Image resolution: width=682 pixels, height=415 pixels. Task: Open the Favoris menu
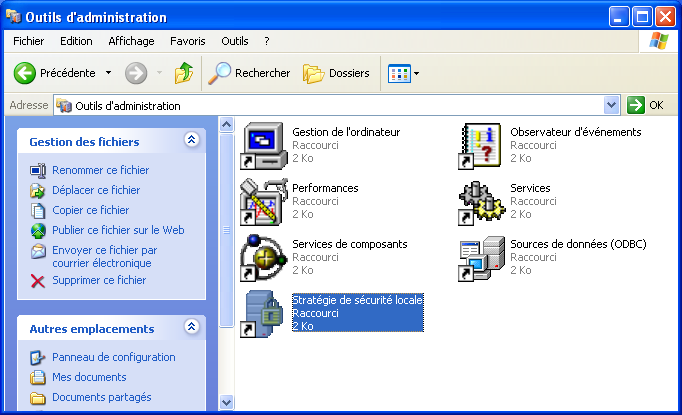click(x=188, y=41)
